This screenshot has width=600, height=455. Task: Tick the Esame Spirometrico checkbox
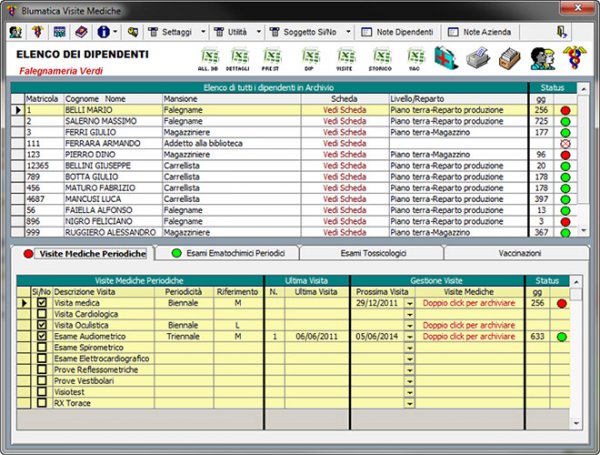tap(41, 347)
